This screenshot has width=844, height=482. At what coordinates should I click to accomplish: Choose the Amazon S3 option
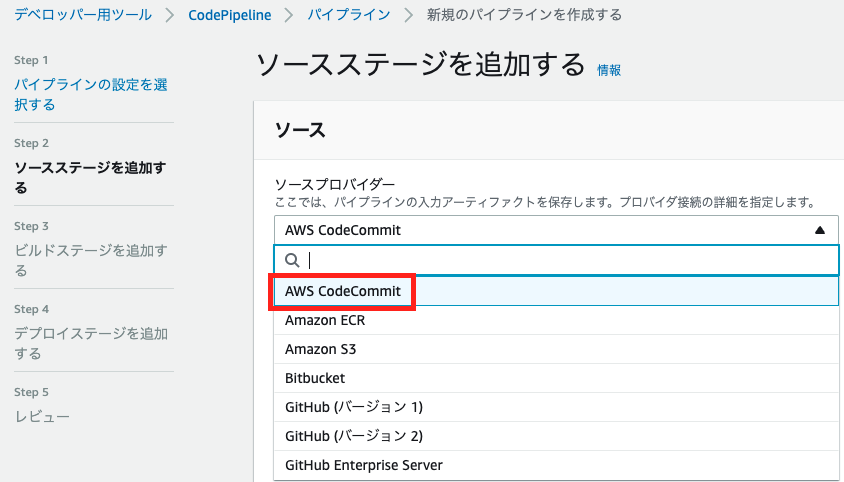point(557,350)
